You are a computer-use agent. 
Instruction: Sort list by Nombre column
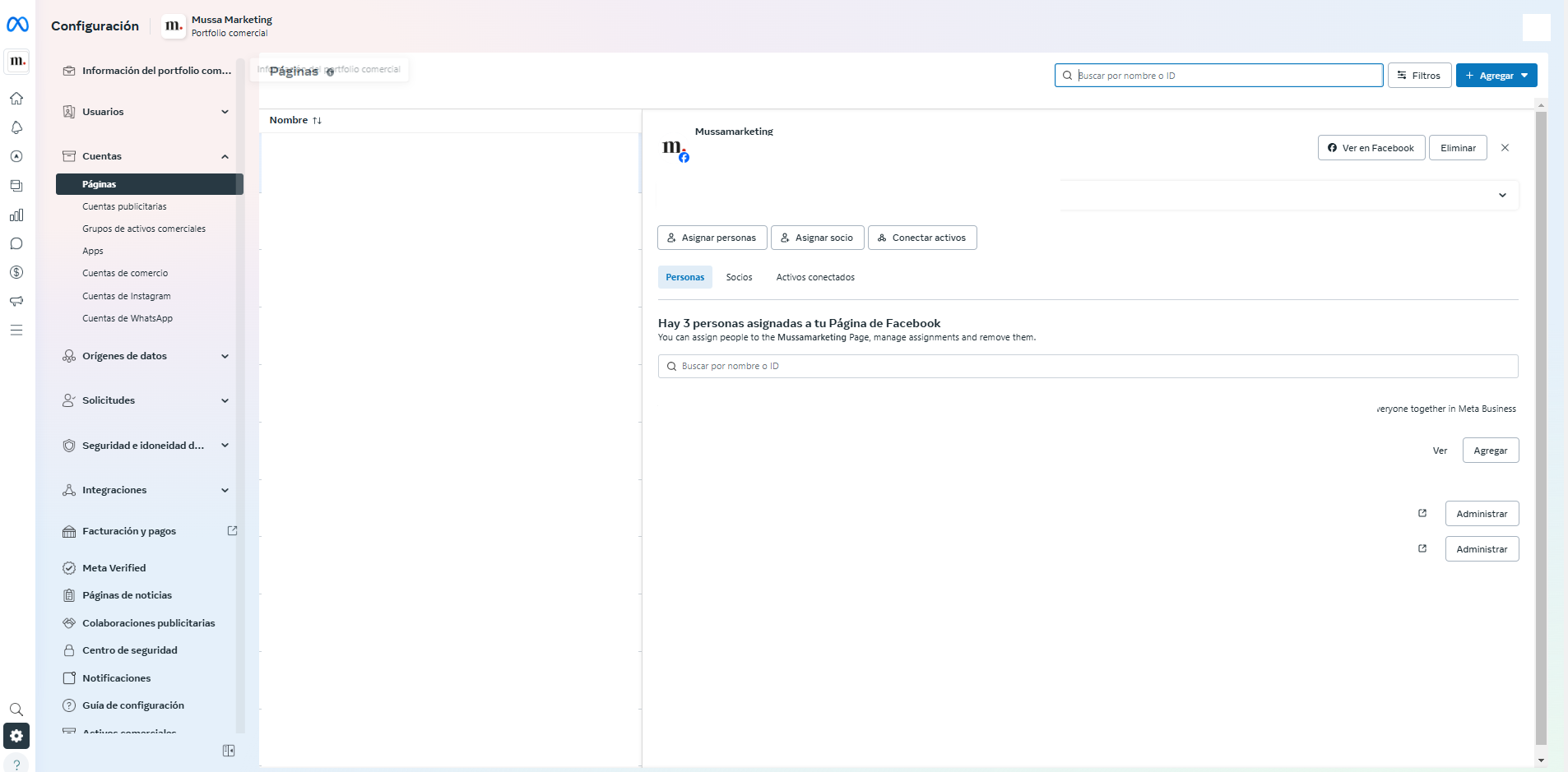click(x=295, y=120)
